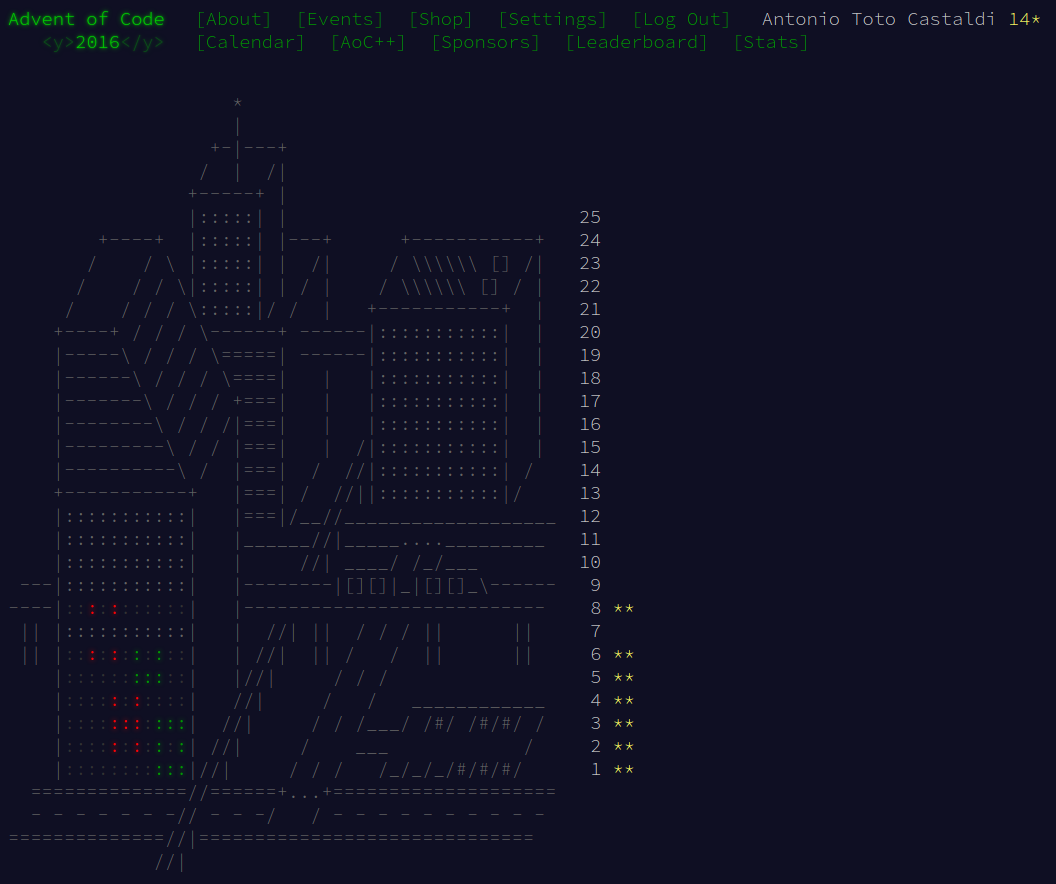This screenshot has height=884, width=1056.
Task: View the [Sponsors] page
Action: pyautogui.click(x=486, y=42)
